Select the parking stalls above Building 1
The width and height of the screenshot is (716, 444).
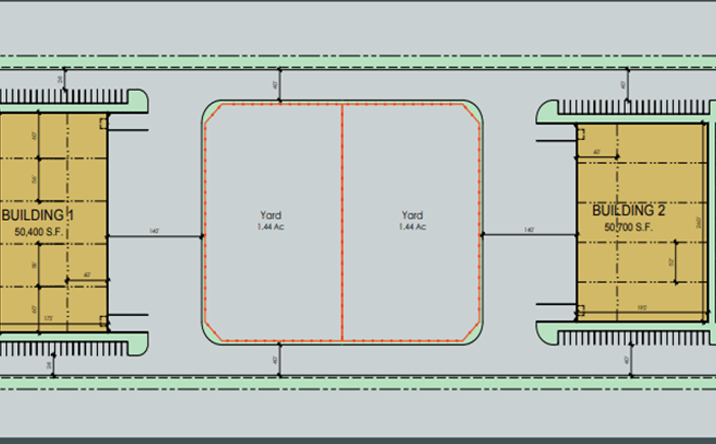point(64,96)
